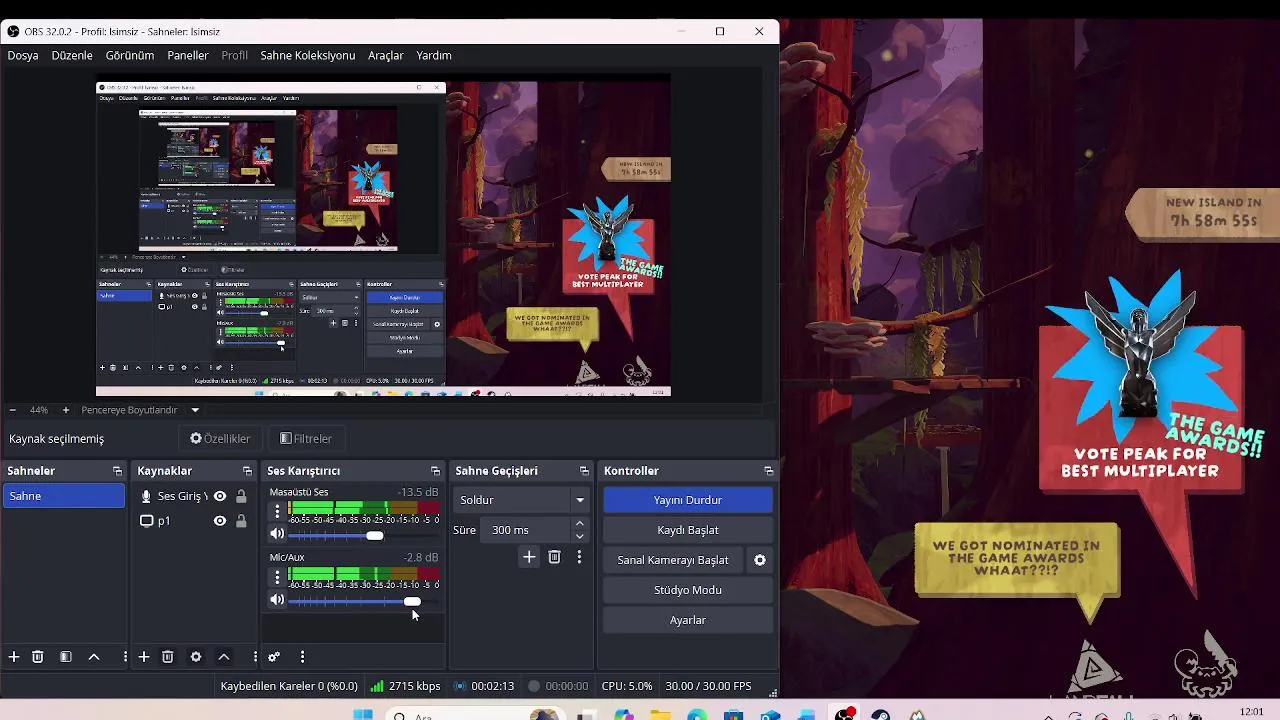Open Mic/Aux three-dot options menu

pos(277,577)
